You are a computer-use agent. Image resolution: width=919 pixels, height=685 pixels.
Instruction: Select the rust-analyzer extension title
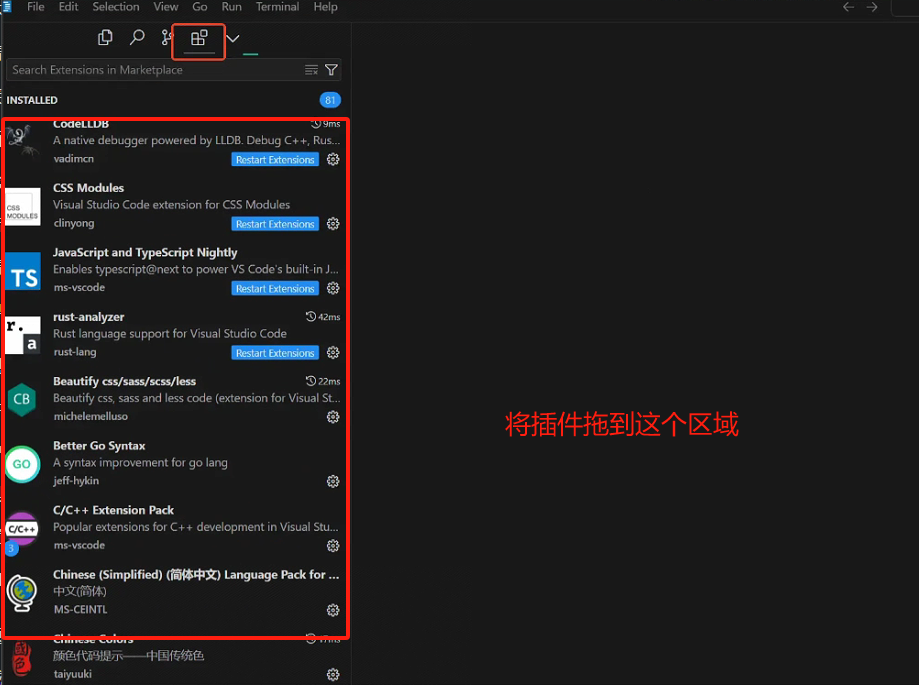pyautogui.click(x=89, y=317)
